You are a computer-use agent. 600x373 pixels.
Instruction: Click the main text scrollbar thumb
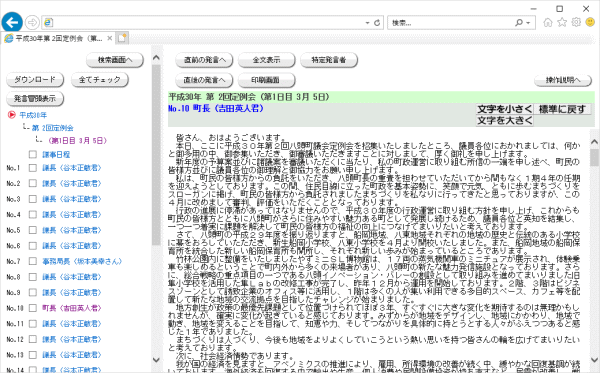[594, 157]
